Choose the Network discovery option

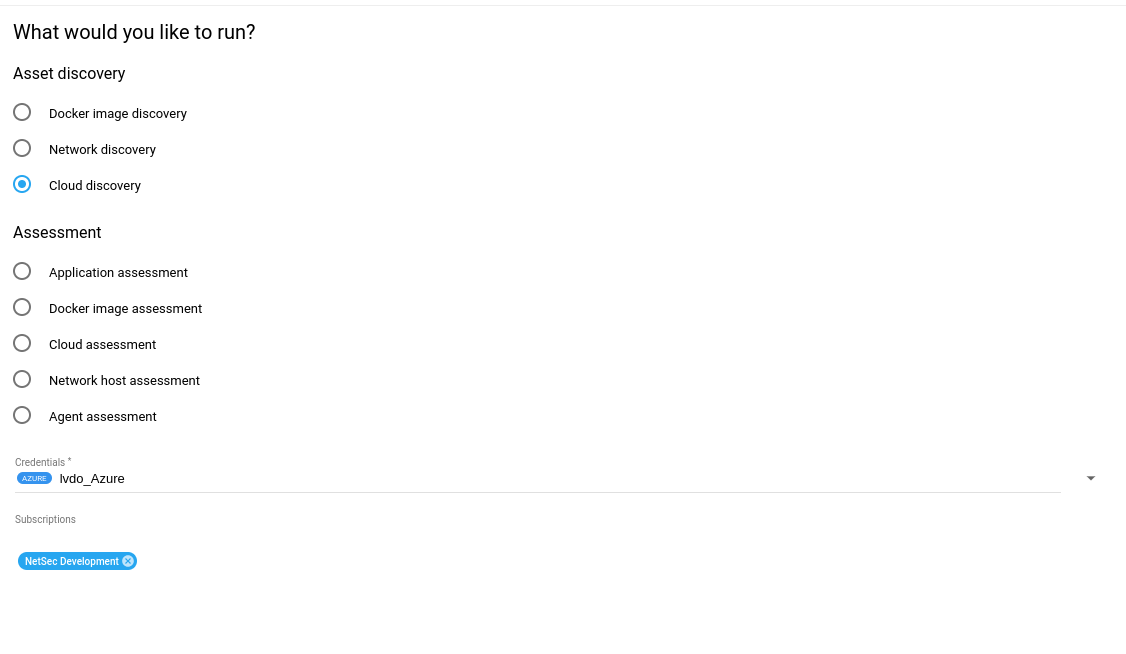point(22,149)
